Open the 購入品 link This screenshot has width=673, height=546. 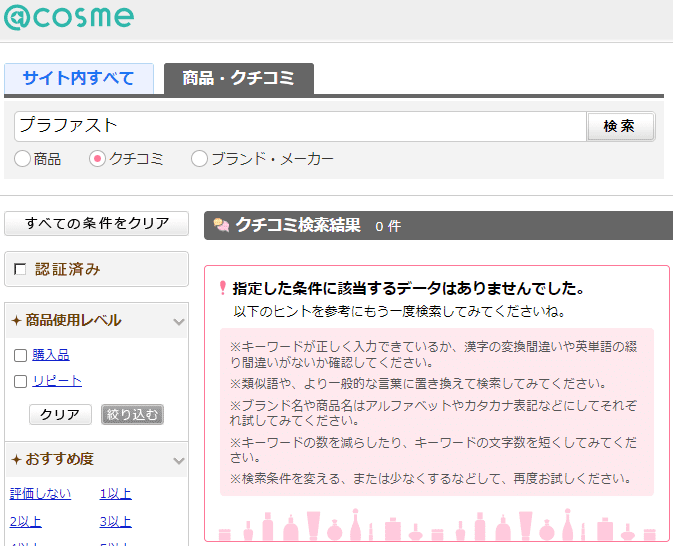[x=51, y=355]
